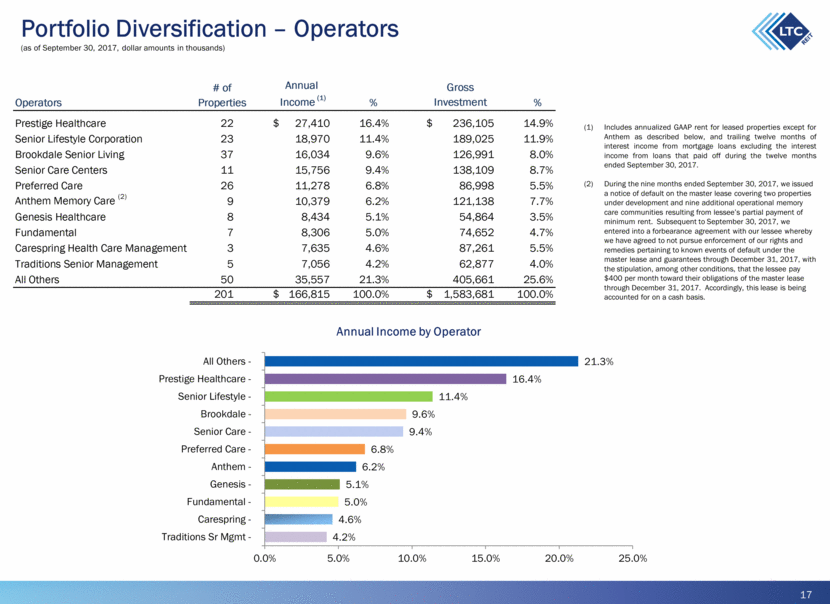Click the green Senior Lifestyle bar
The width and height of the screenshot is (830, 604).
coord(349,396)
